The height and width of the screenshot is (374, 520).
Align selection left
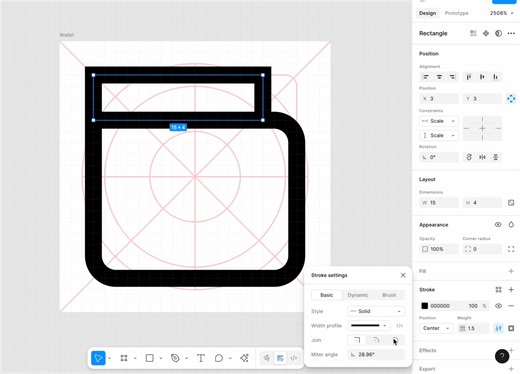click(x=426, y=77)
